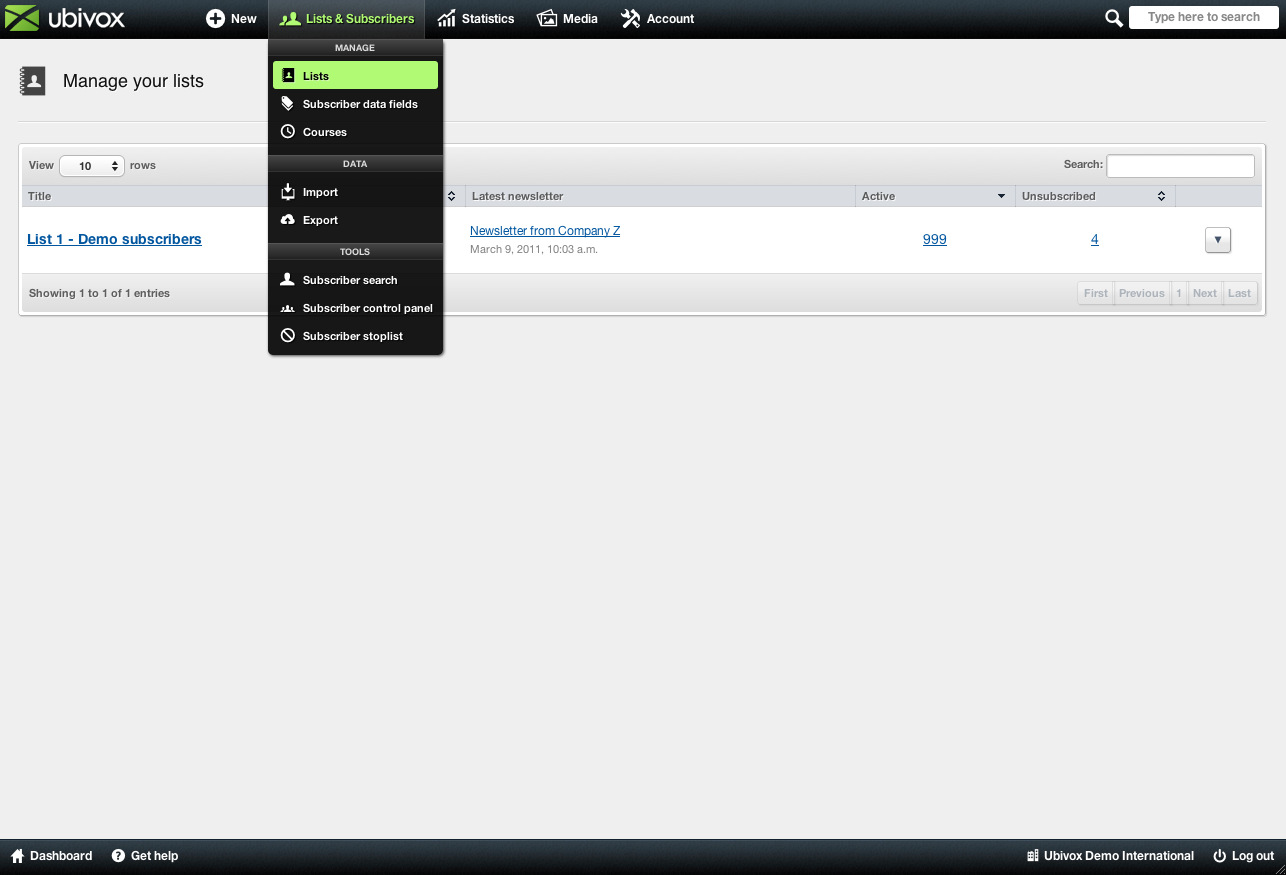Screen dimensions: 1286x875
Task: Click the tag icon for Subscriber data fields
Action: pos(288,103)
